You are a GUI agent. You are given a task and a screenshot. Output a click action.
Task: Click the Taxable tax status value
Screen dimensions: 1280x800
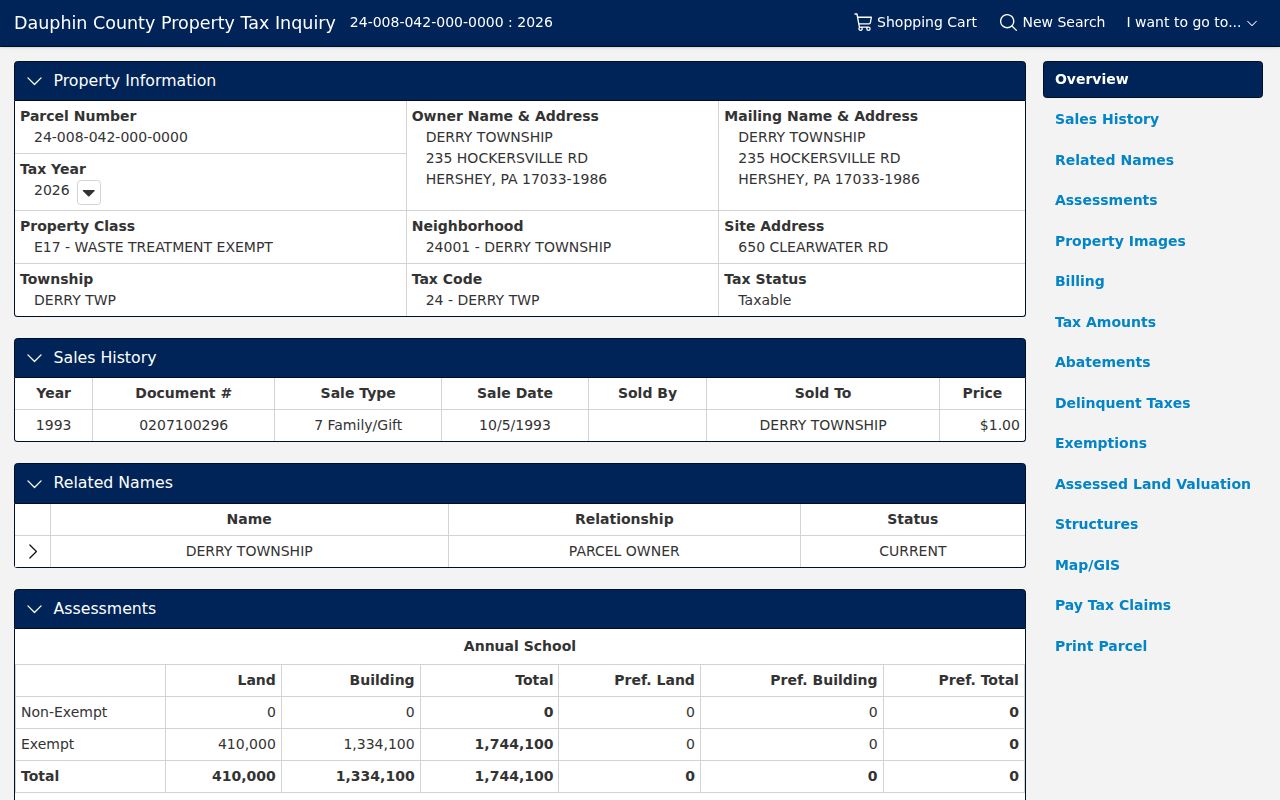(x=765, y=300)
